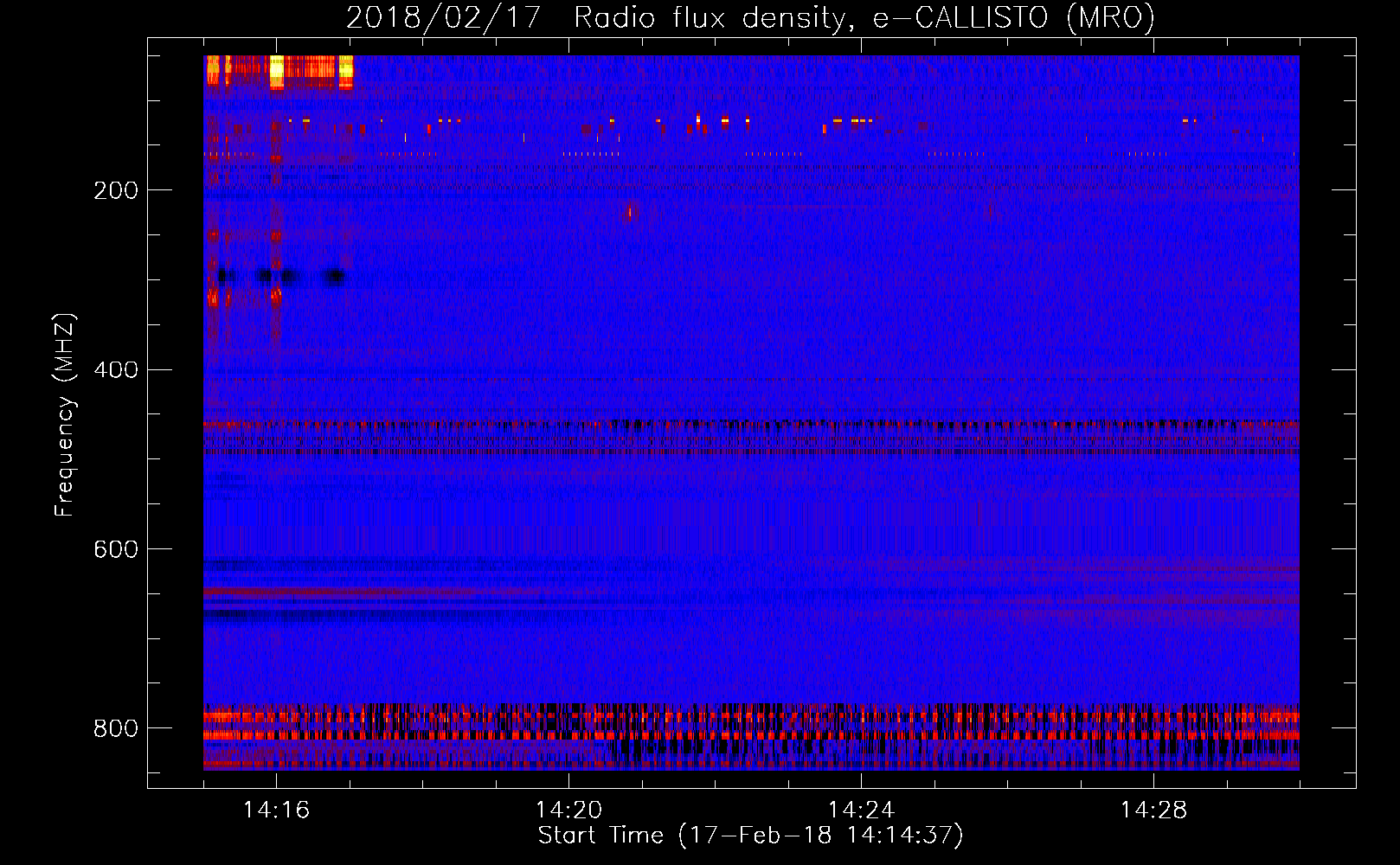The image size is (1400, 865).
Task: Click the 14:20 time tick label
Action: click(568, 810)
